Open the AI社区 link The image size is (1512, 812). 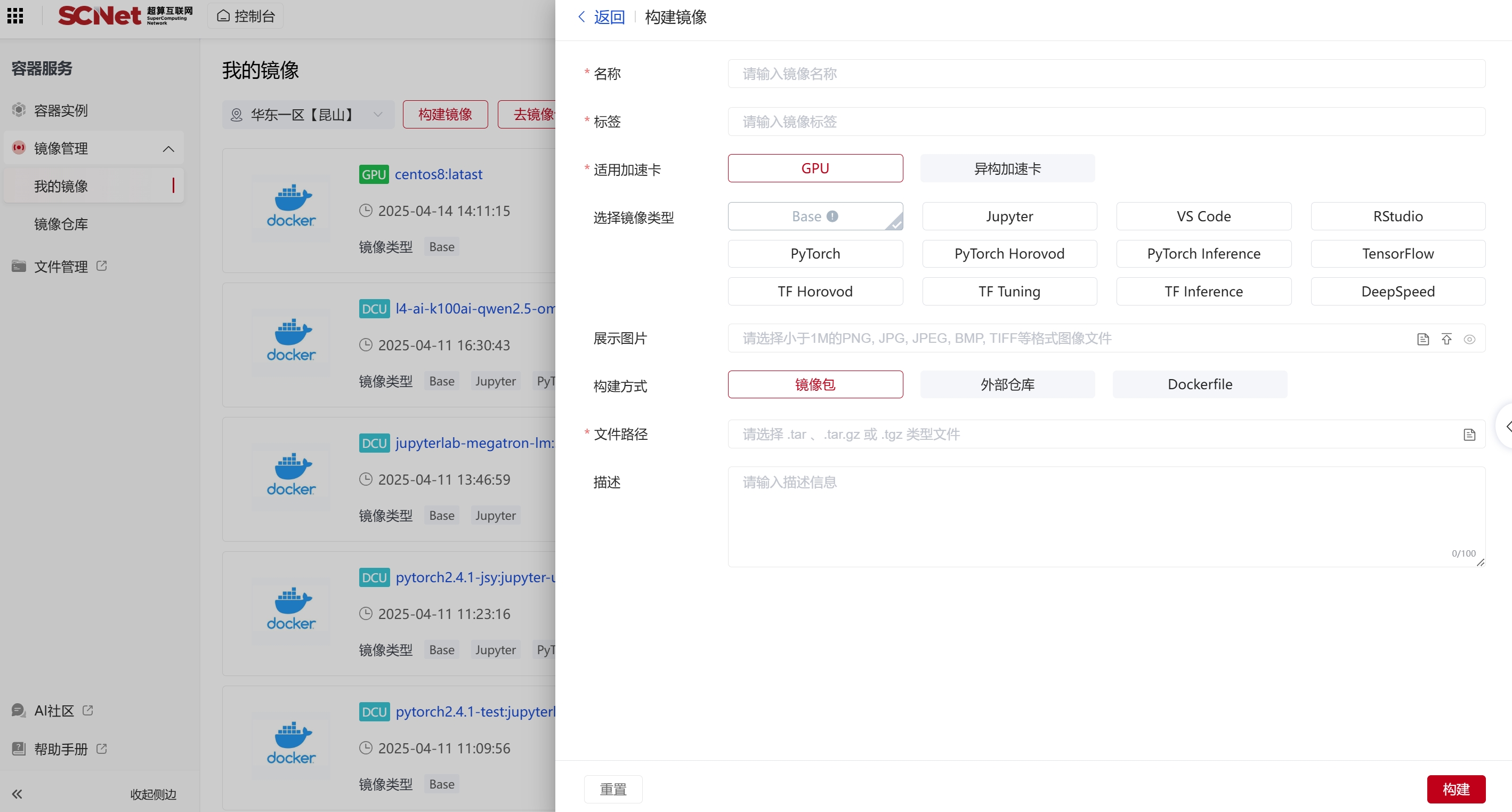[54, 710]
